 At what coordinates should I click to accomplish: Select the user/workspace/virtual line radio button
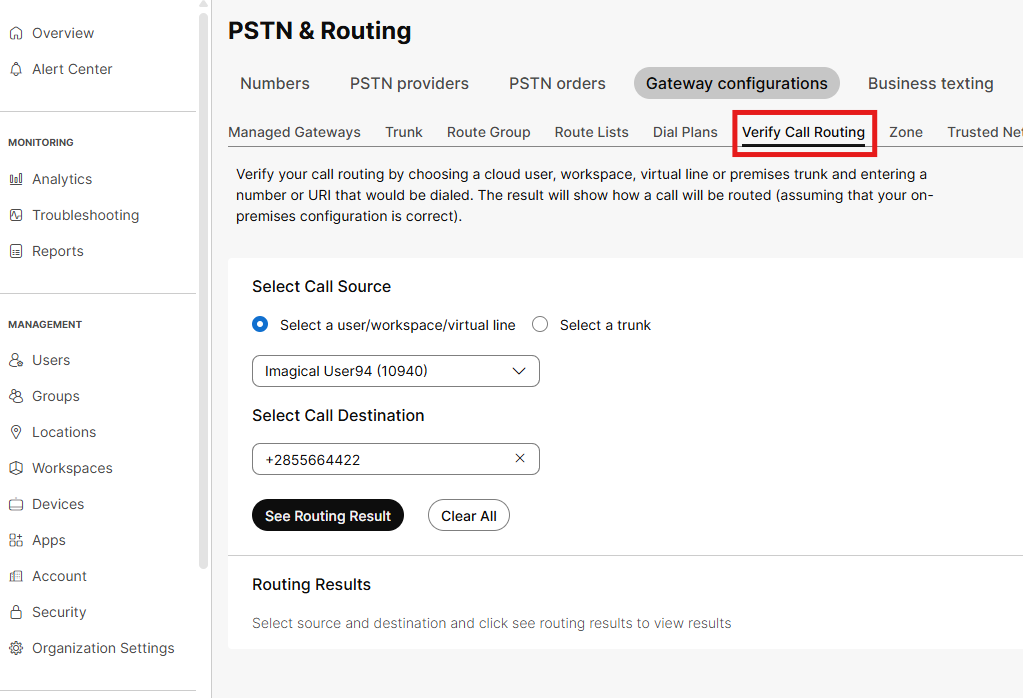pyautogui.click(x=260, y=324)
